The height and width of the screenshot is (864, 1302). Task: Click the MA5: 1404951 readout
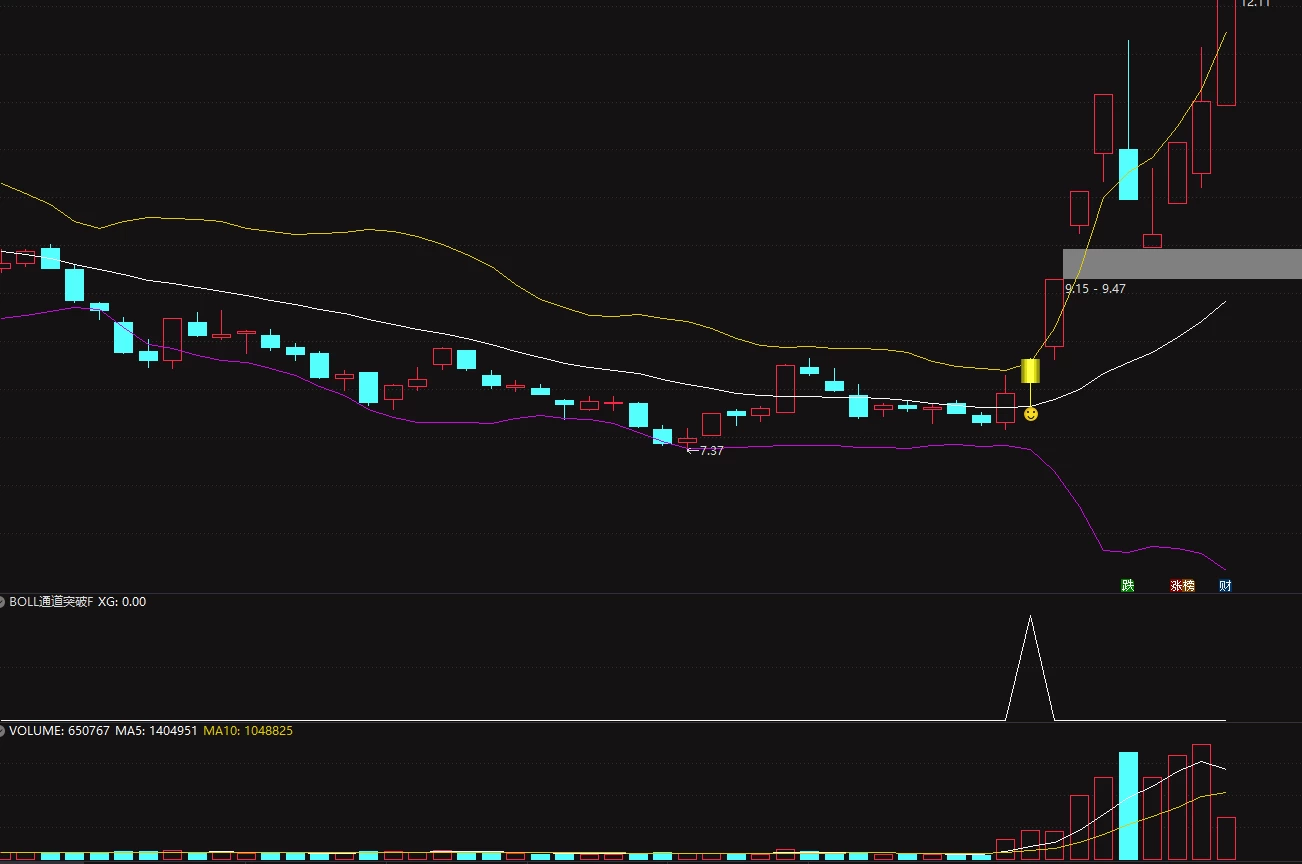coord(156,731)
